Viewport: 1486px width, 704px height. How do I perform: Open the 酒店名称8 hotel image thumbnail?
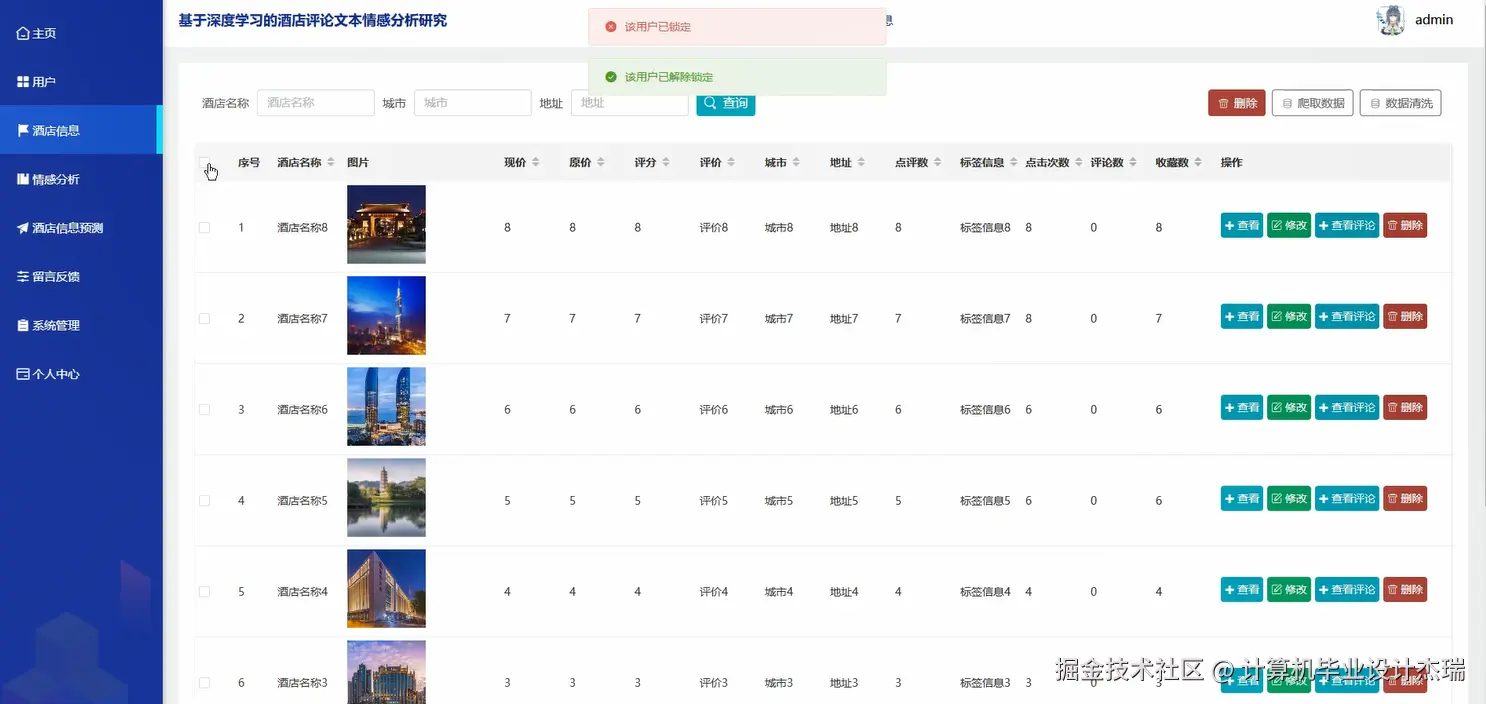pyautogui.click(x=386, y=224)
